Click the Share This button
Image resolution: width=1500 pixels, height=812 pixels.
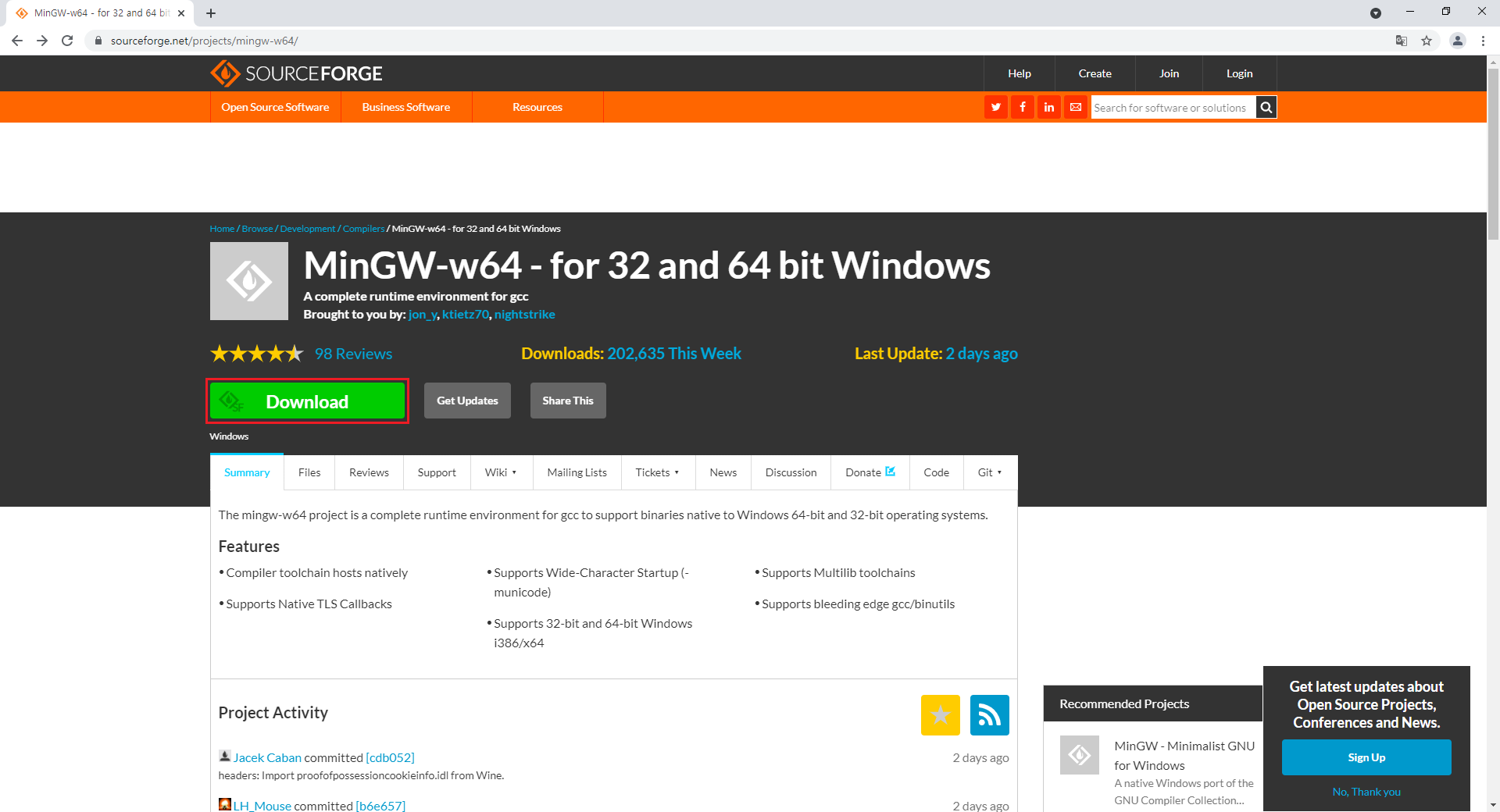point(568,401)
